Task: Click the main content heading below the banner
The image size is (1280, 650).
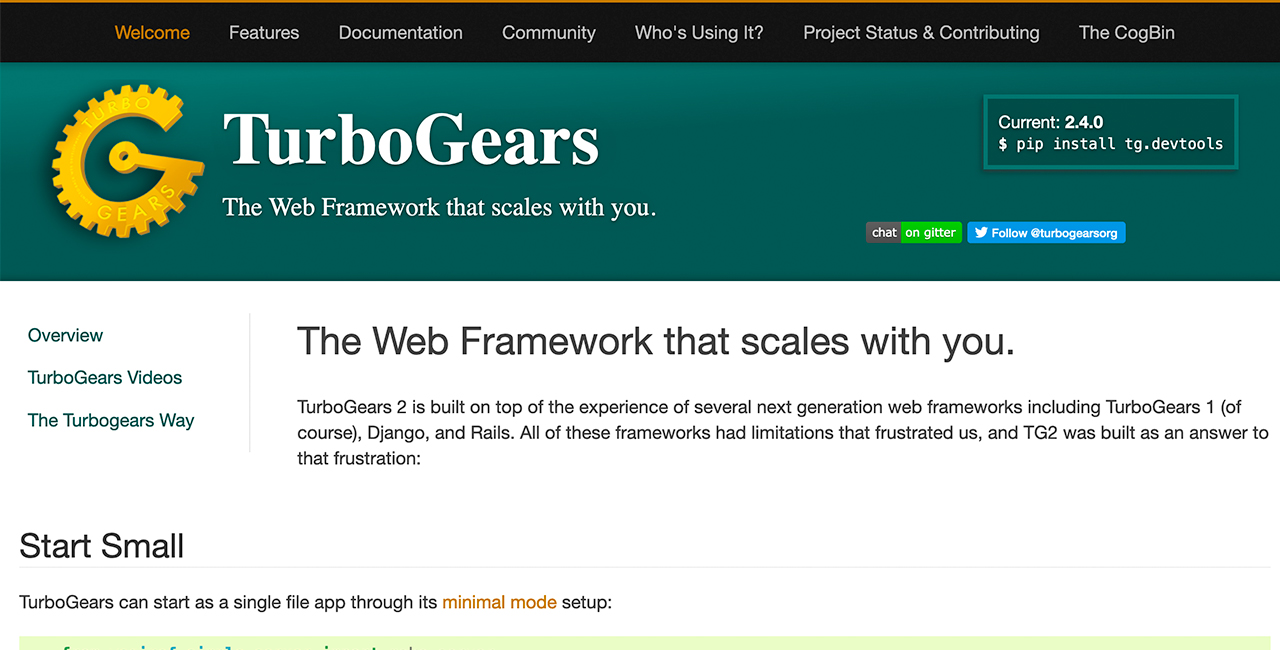Action: click(x=656, y=342)
